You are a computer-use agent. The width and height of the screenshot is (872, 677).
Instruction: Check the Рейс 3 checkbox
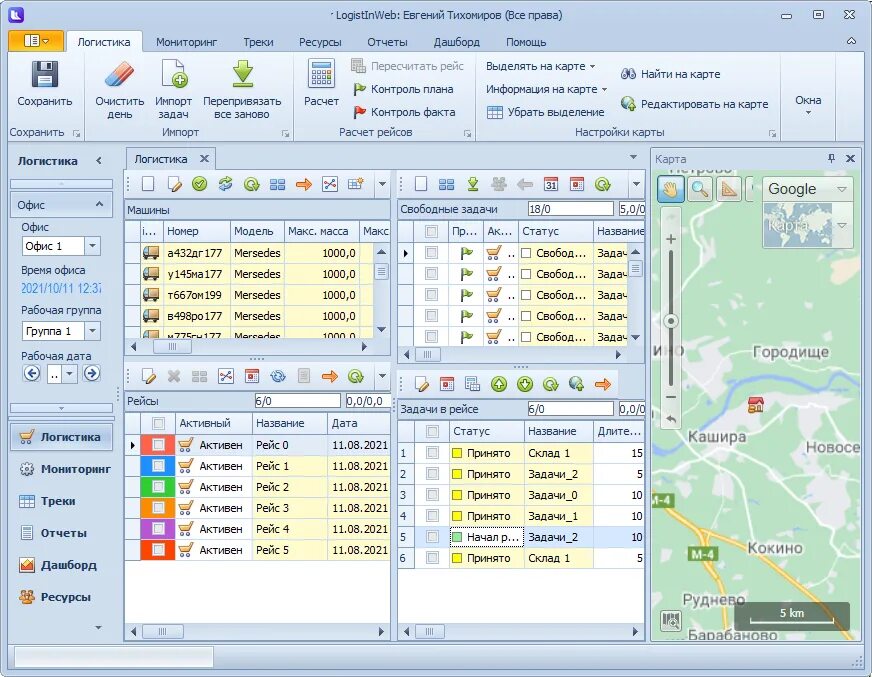(x=158, y=508)
